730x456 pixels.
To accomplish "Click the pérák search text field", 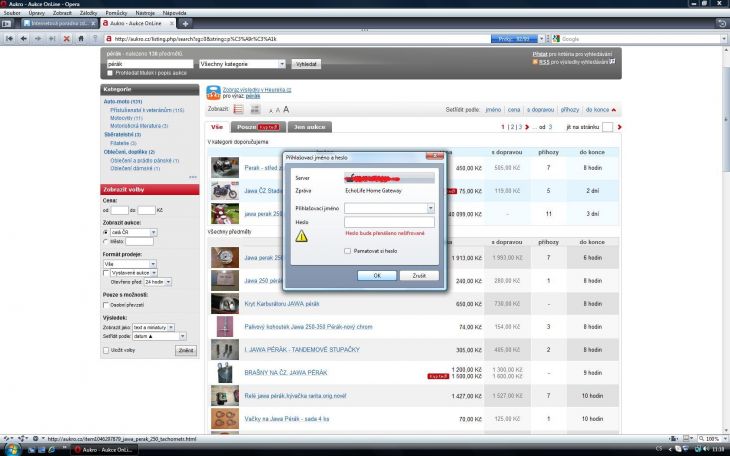I will coord(149,64).
